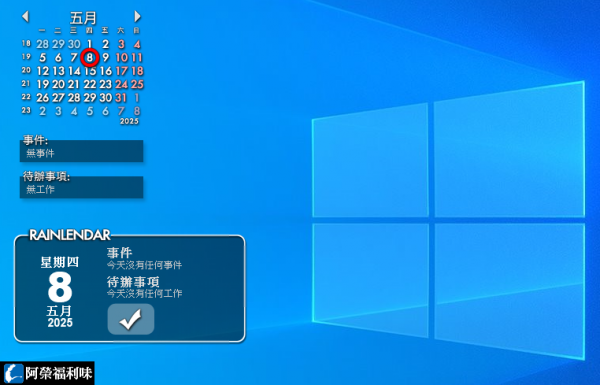Click the checkmark button in Rainlendar panel
Screen dimensions: 600x385
[x=131, y=319]
